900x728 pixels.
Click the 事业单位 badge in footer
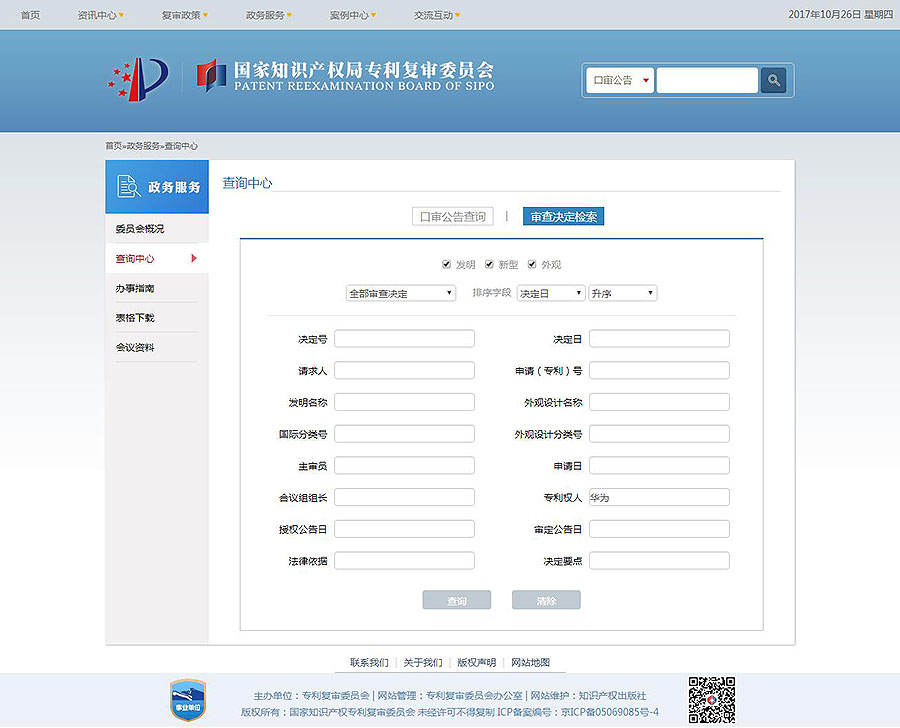coord(188,700)
